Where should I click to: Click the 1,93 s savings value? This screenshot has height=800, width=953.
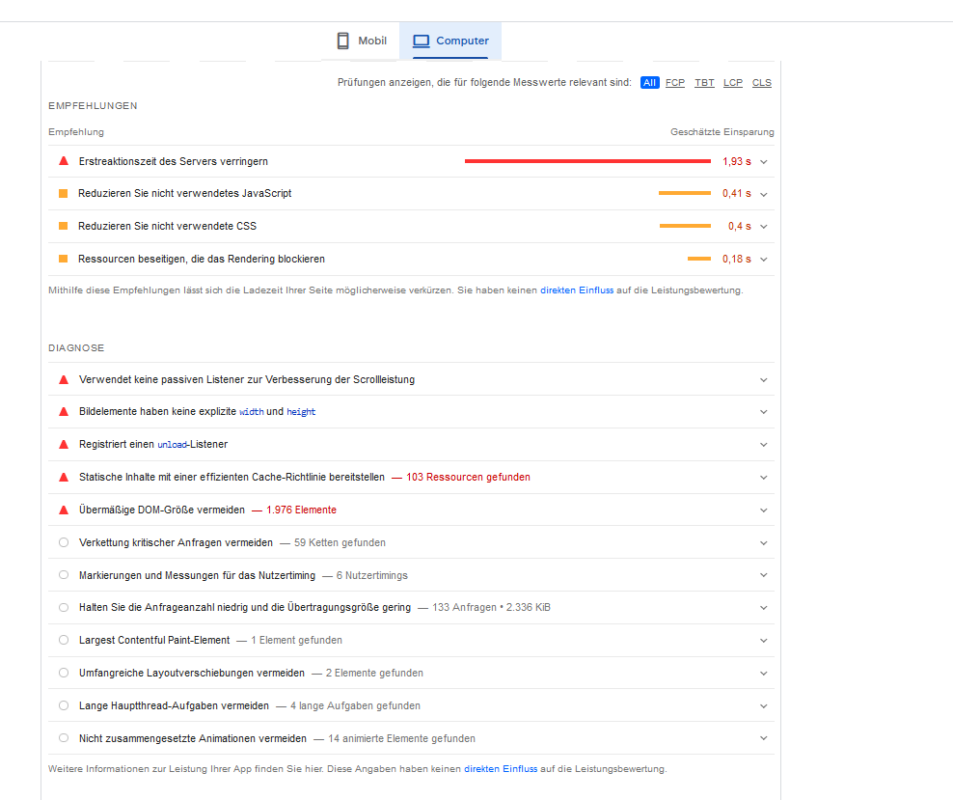[737, 162]
